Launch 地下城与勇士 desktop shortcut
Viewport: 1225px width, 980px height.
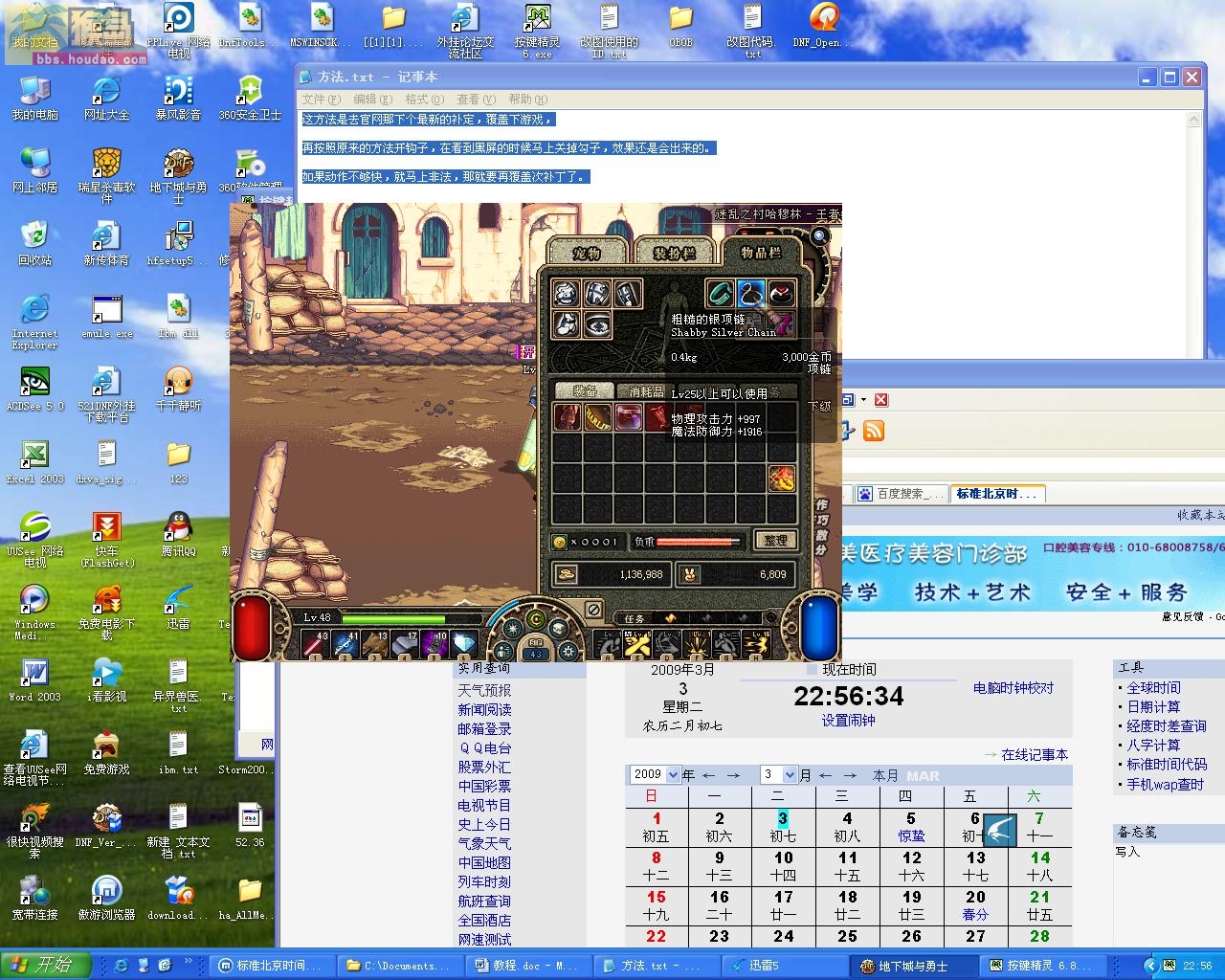[x=178, y=176]
